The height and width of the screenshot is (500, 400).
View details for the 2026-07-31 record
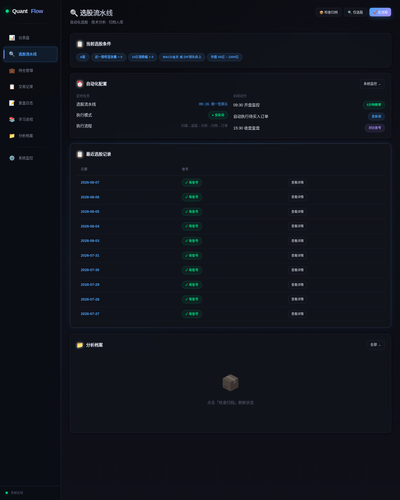pos(297,256)
